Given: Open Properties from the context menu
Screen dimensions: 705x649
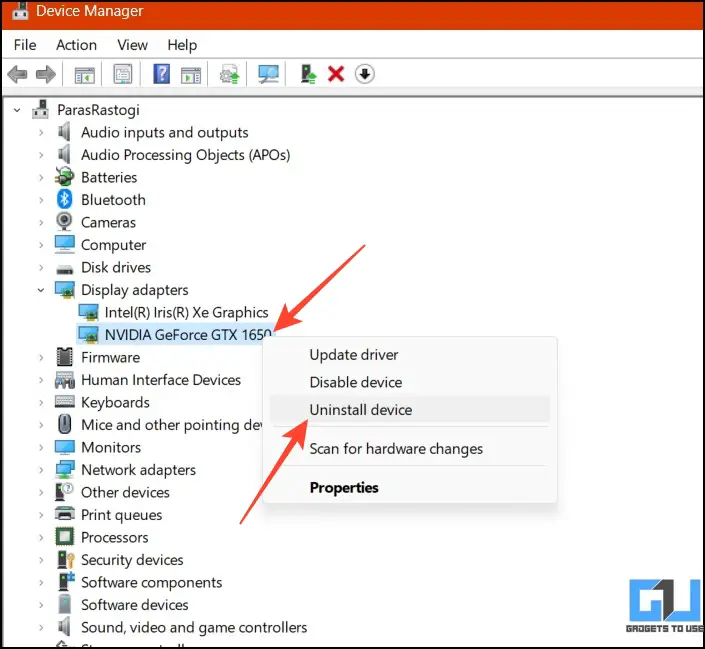Looking at the screenshot, I should (x=409, y=487).
